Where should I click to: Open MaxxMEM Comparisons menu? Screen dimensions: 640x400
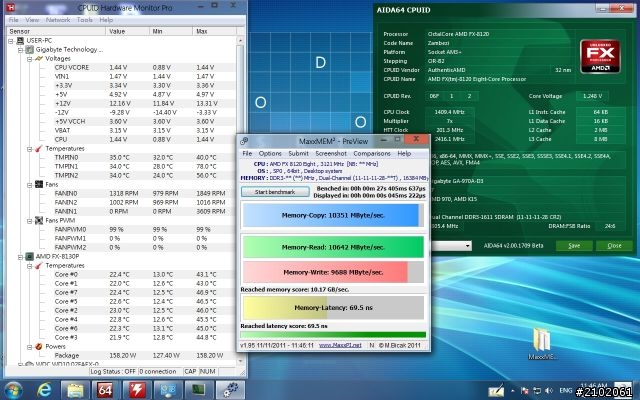pos(372,153)
